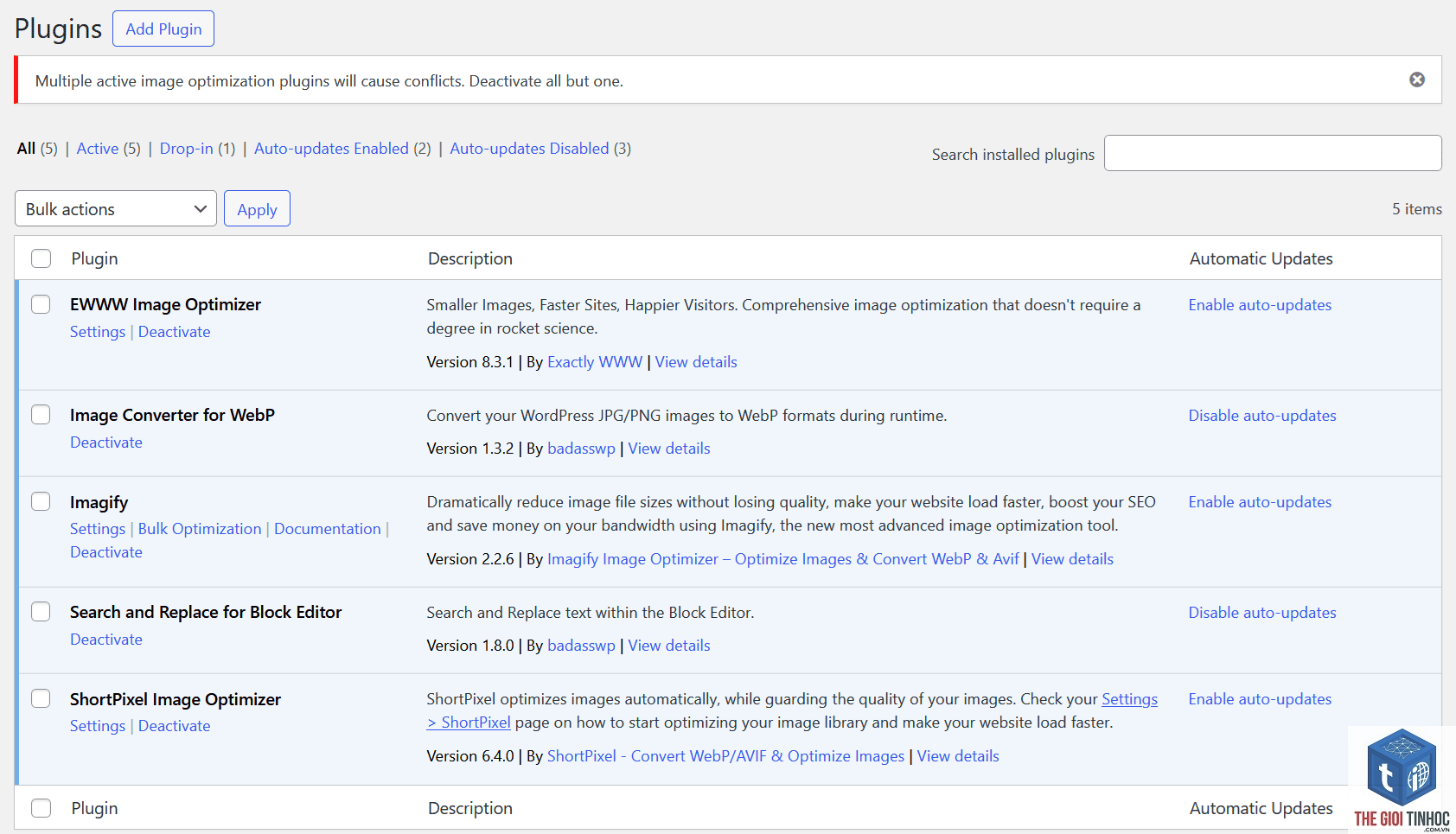Click the '5 items' count text
This screenshot has width=1456, height=834.
click(x=1416, y=209)
